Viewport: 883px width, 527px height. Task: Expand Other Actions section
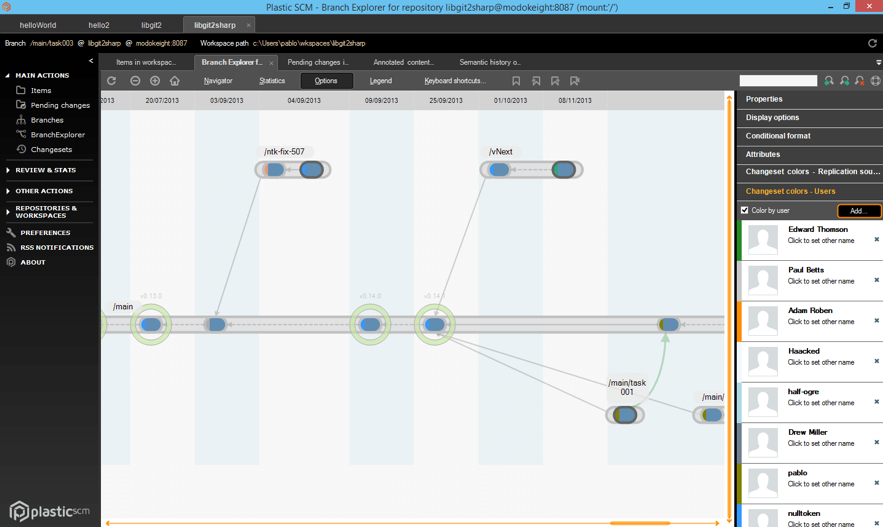[8, 191]
